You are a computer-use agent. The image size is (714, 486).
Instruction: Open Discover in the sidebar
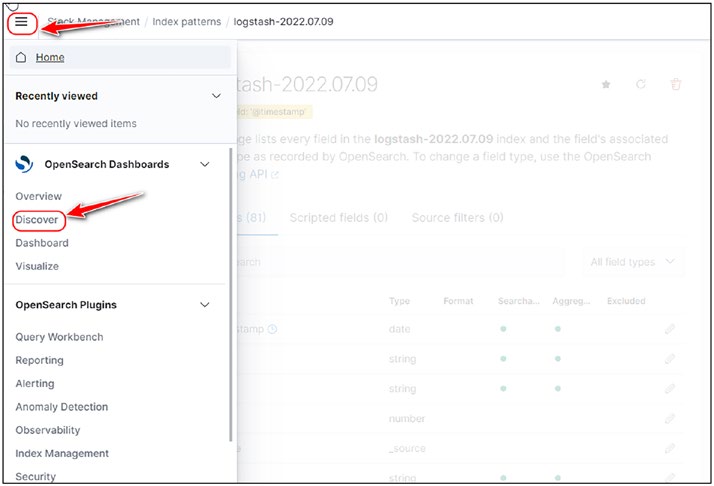coord(37,220)
